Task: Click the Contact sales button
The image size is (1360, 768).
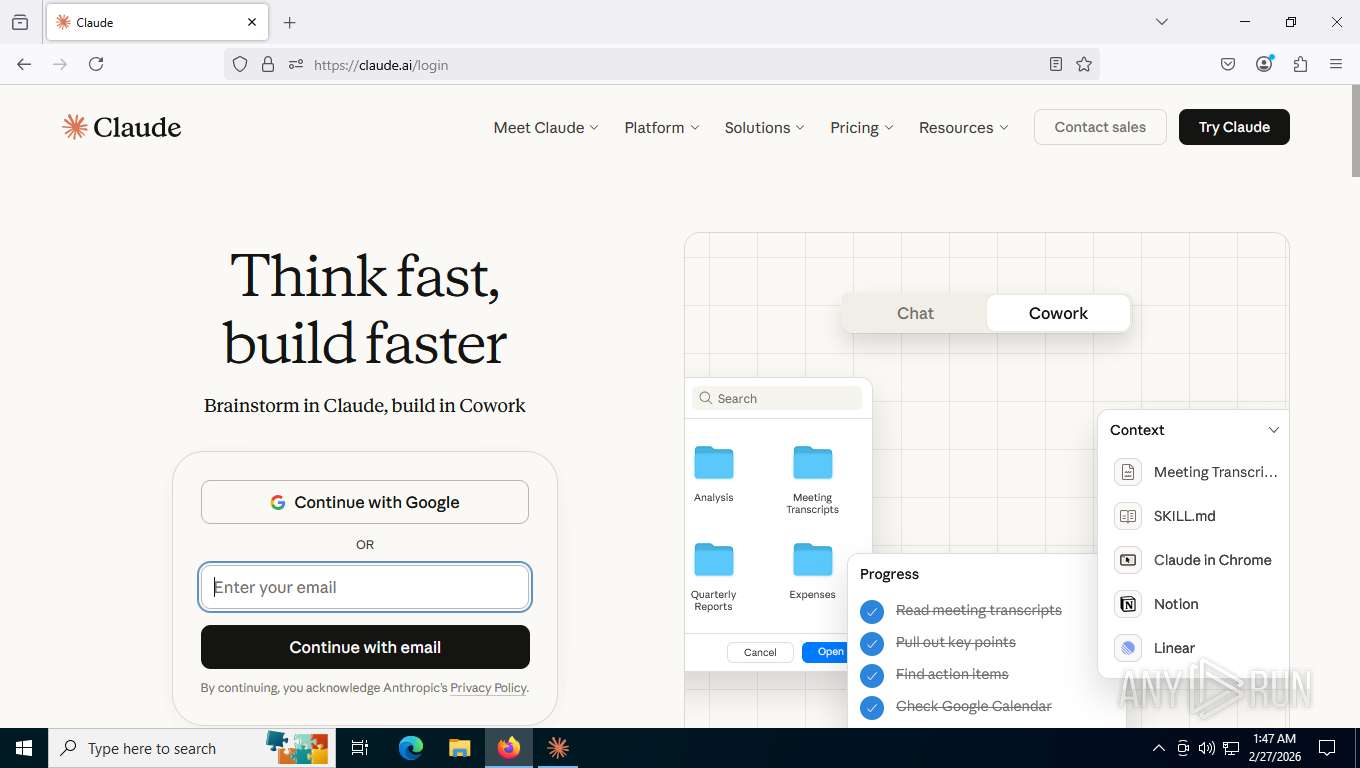Action: (x=1100, y=127)
